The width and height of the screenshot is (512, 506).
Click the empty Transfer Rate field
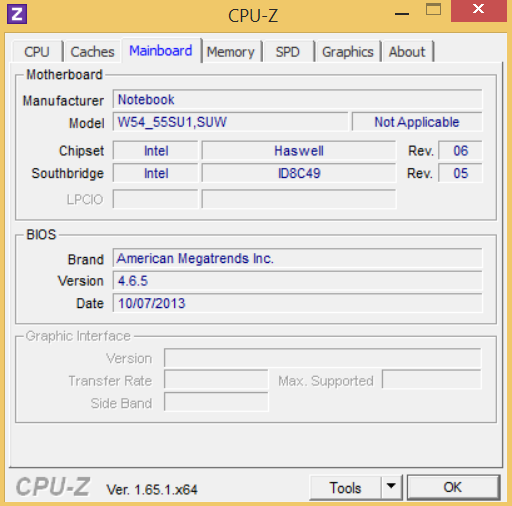click(216, 379)
